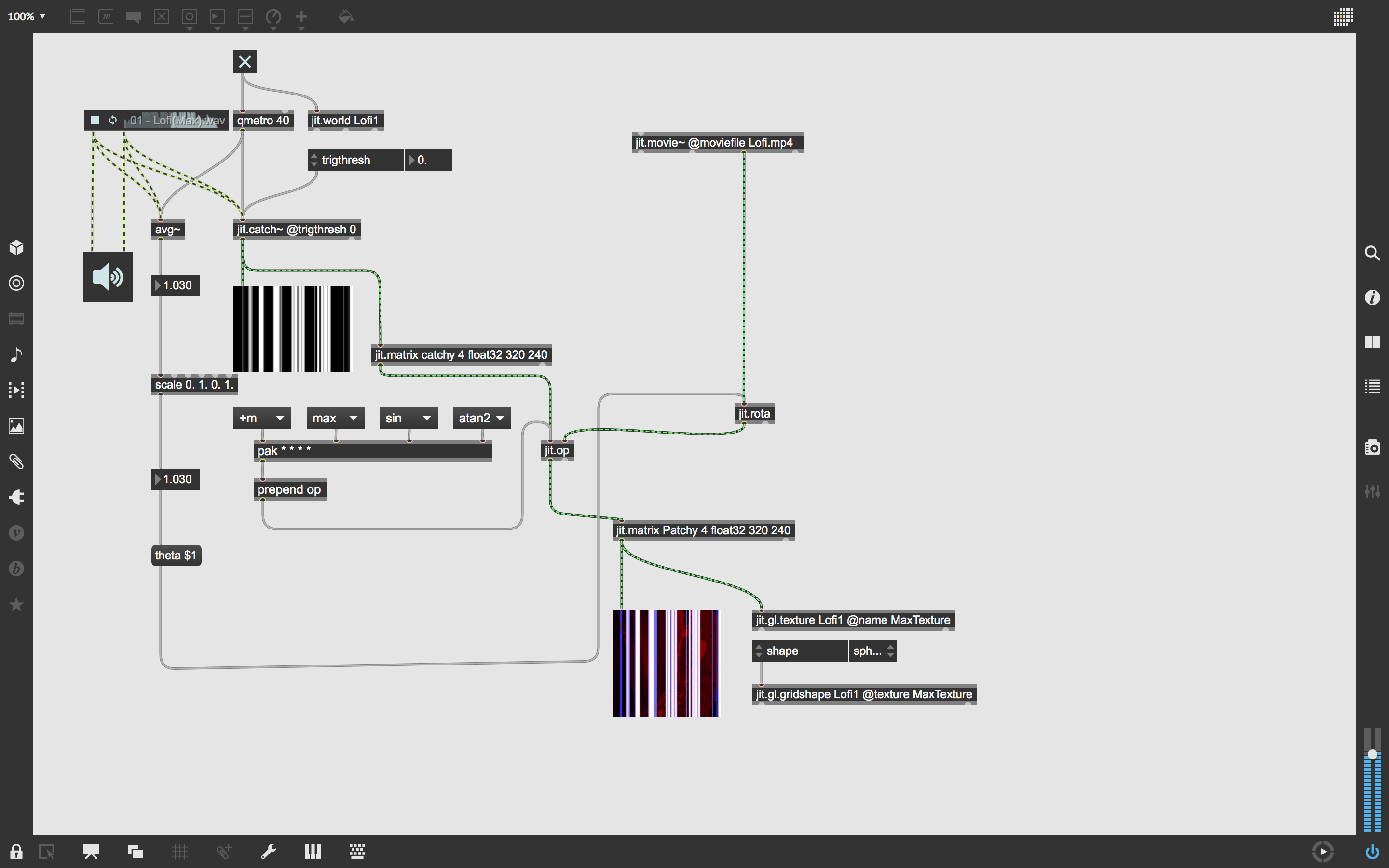Toggle the loop button in playlist
The height and width of the screenshot is (868, 1389).
(113, 120)
